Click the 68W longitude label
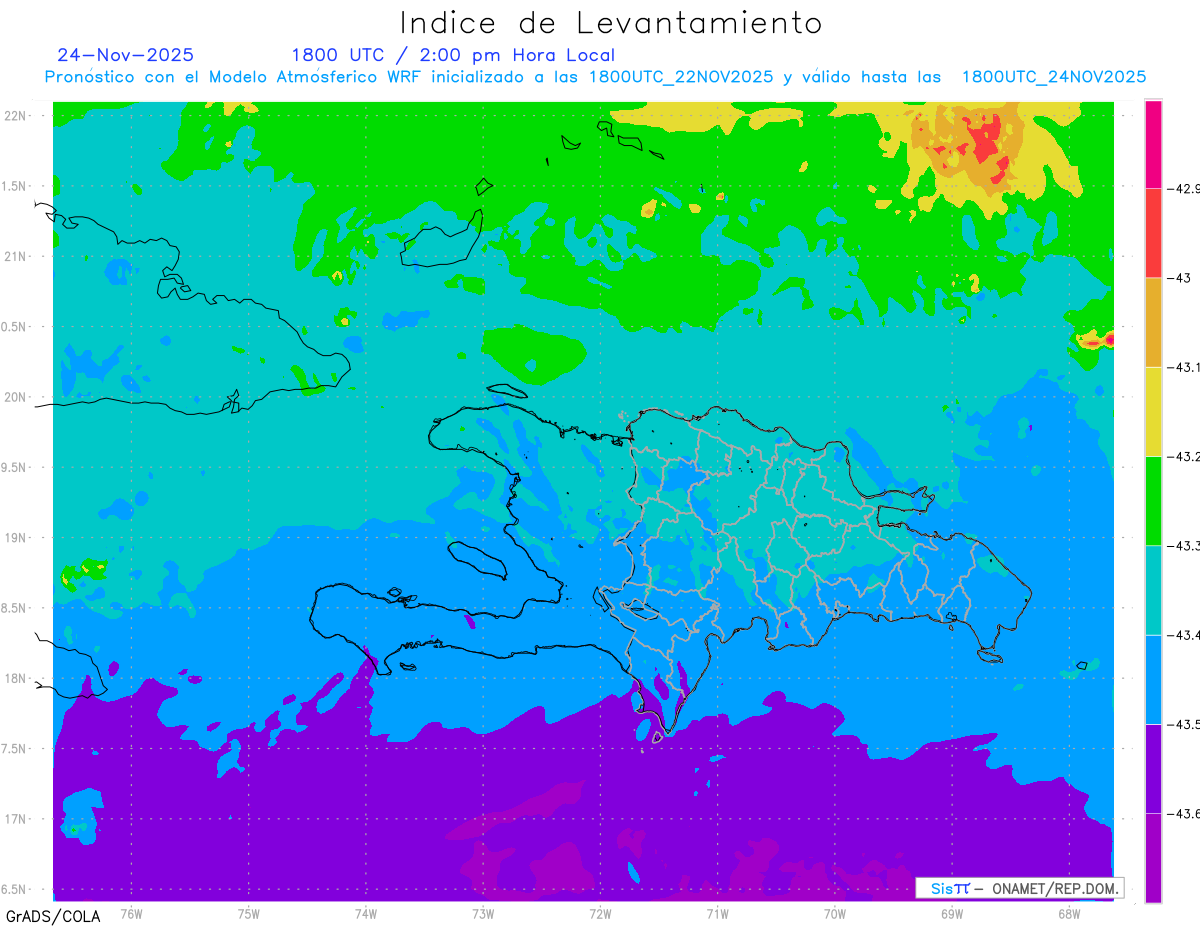The height and width of the screenshot is (927, 1200). [x=1068, y=913]
